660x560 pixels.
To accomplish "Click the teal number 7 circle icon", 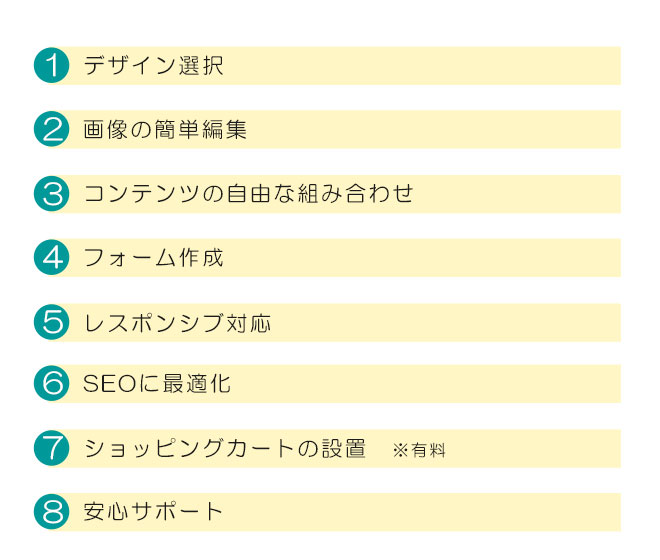I will point(51,448).
